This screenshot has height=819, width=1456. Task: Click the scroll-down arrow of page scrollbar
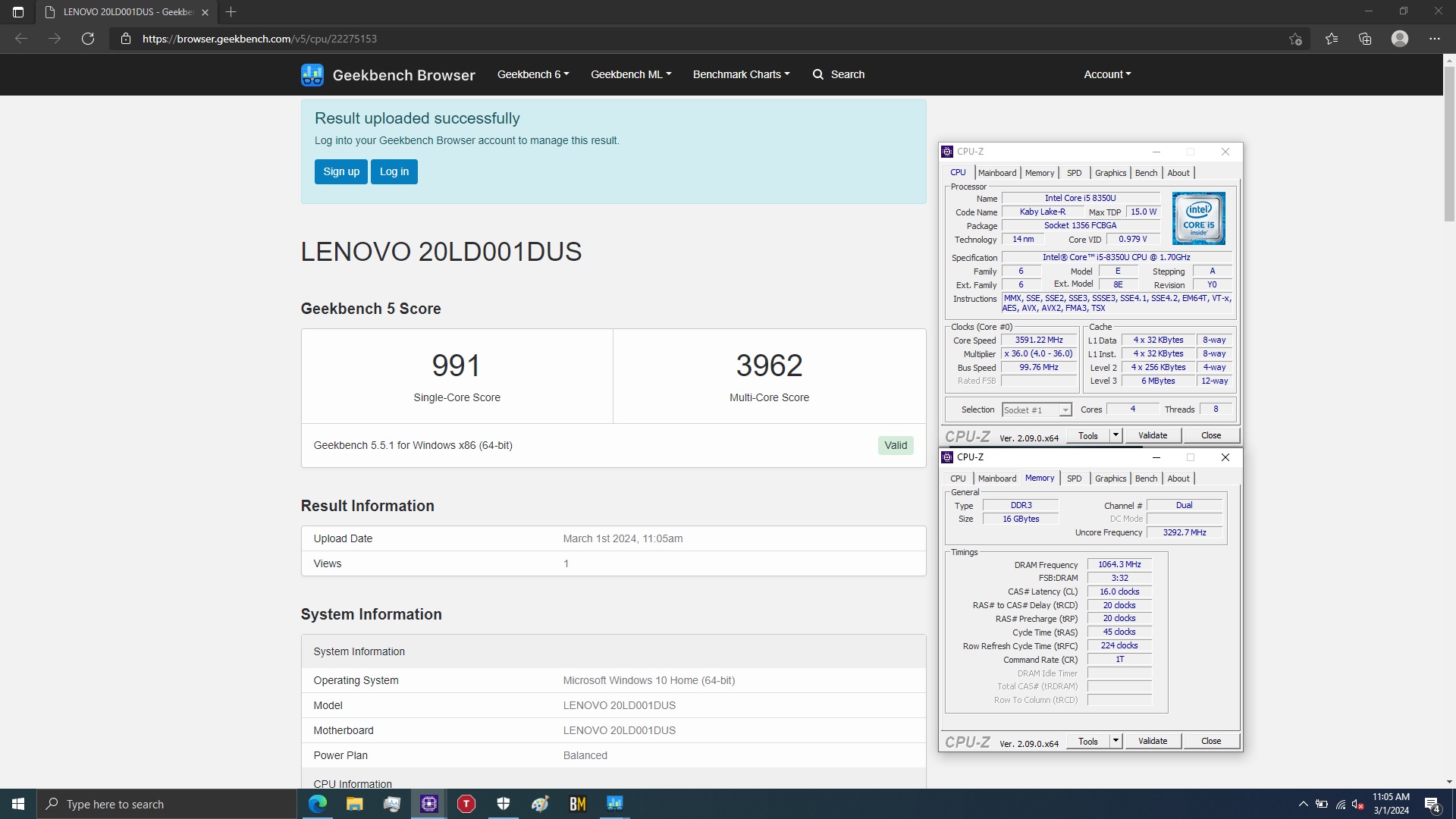[x=1449, y=782]
